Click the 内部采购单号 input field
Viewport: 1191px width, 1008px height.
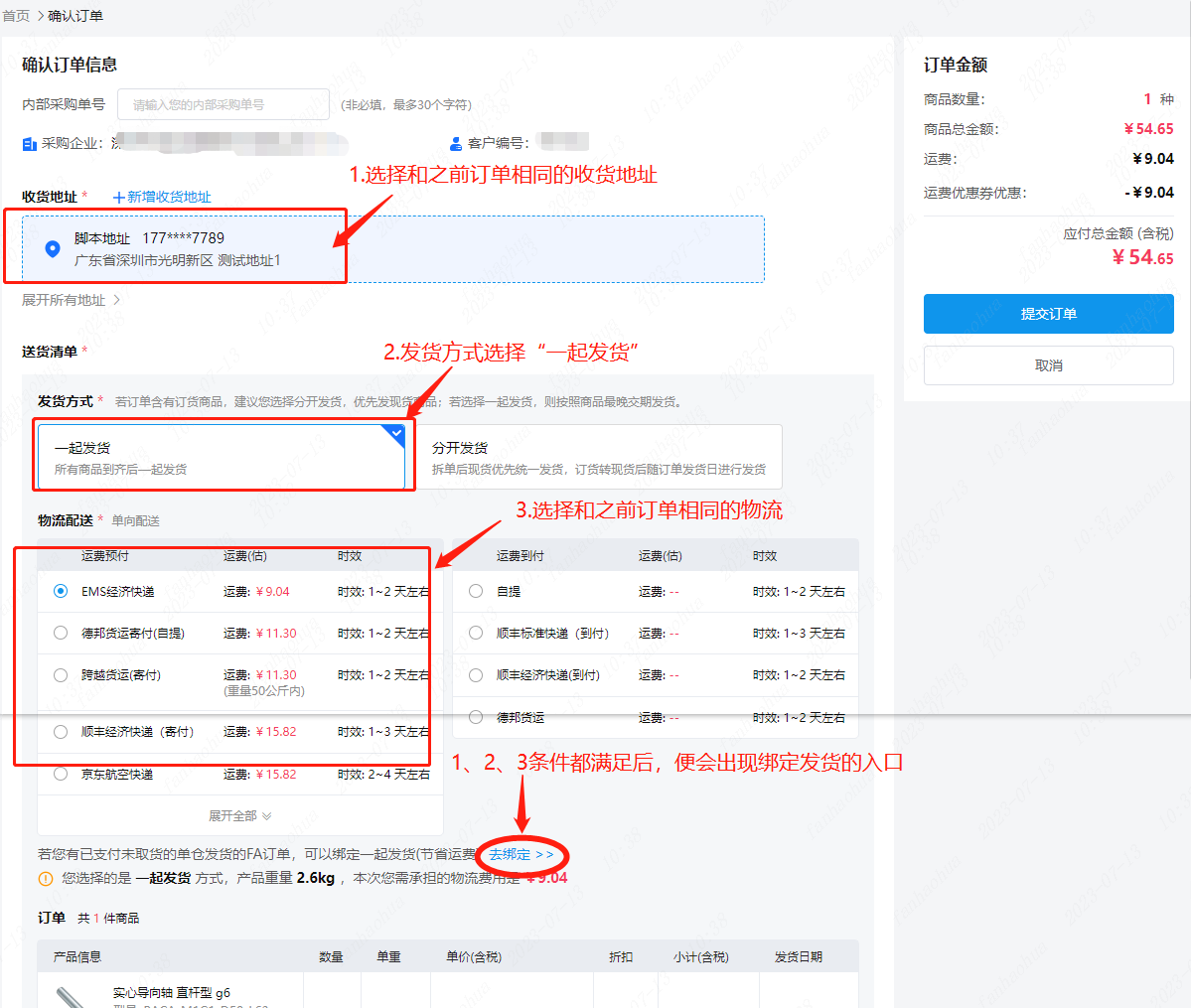point(223,104)
